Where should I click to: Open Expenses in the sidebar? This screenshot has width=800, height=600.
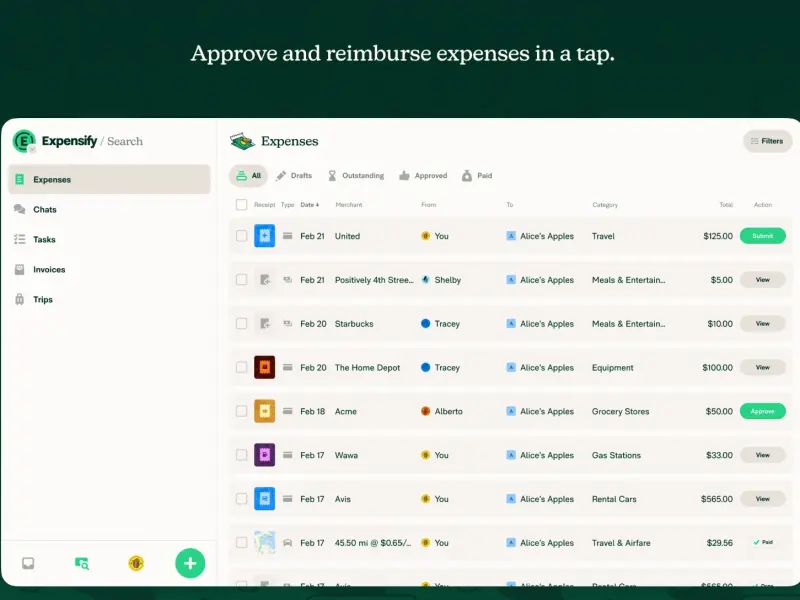[x=109, y=179]
